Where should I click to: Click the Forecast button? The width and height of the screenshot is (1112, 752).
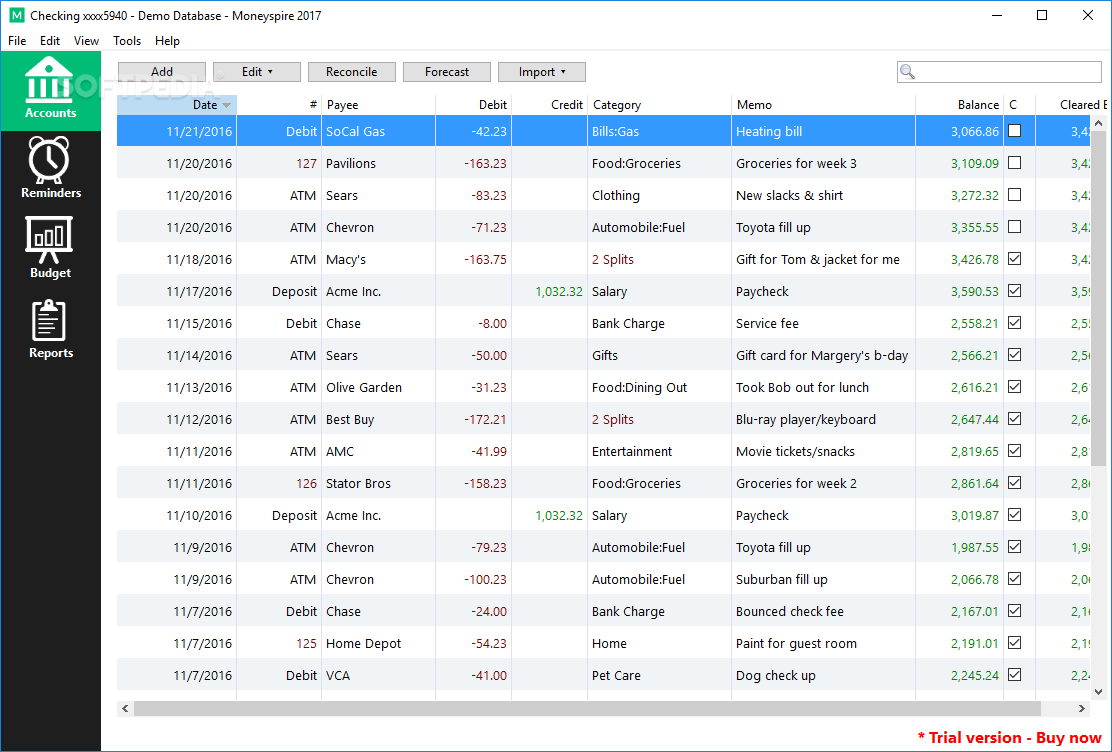(x=447, y=72)
